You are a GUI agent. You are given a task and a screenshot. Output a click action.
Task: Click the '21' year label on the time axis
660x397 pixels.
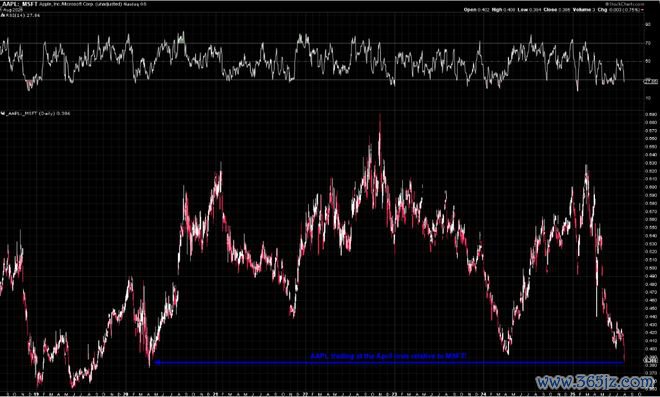[216, 394]
